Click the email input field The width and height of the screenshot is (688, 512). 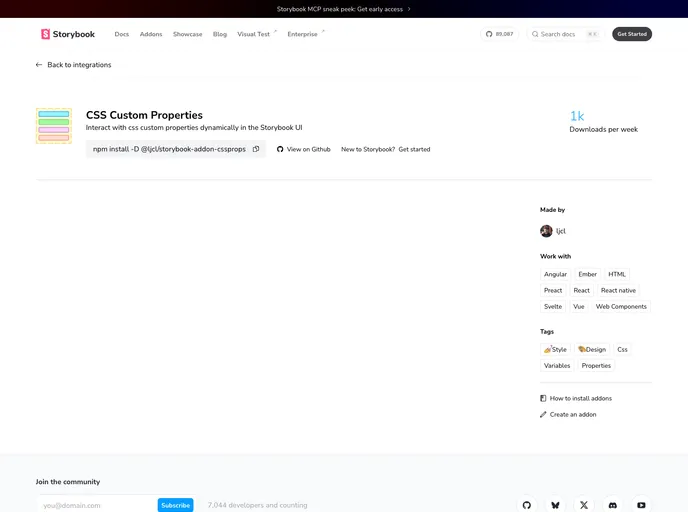point(97,505)
